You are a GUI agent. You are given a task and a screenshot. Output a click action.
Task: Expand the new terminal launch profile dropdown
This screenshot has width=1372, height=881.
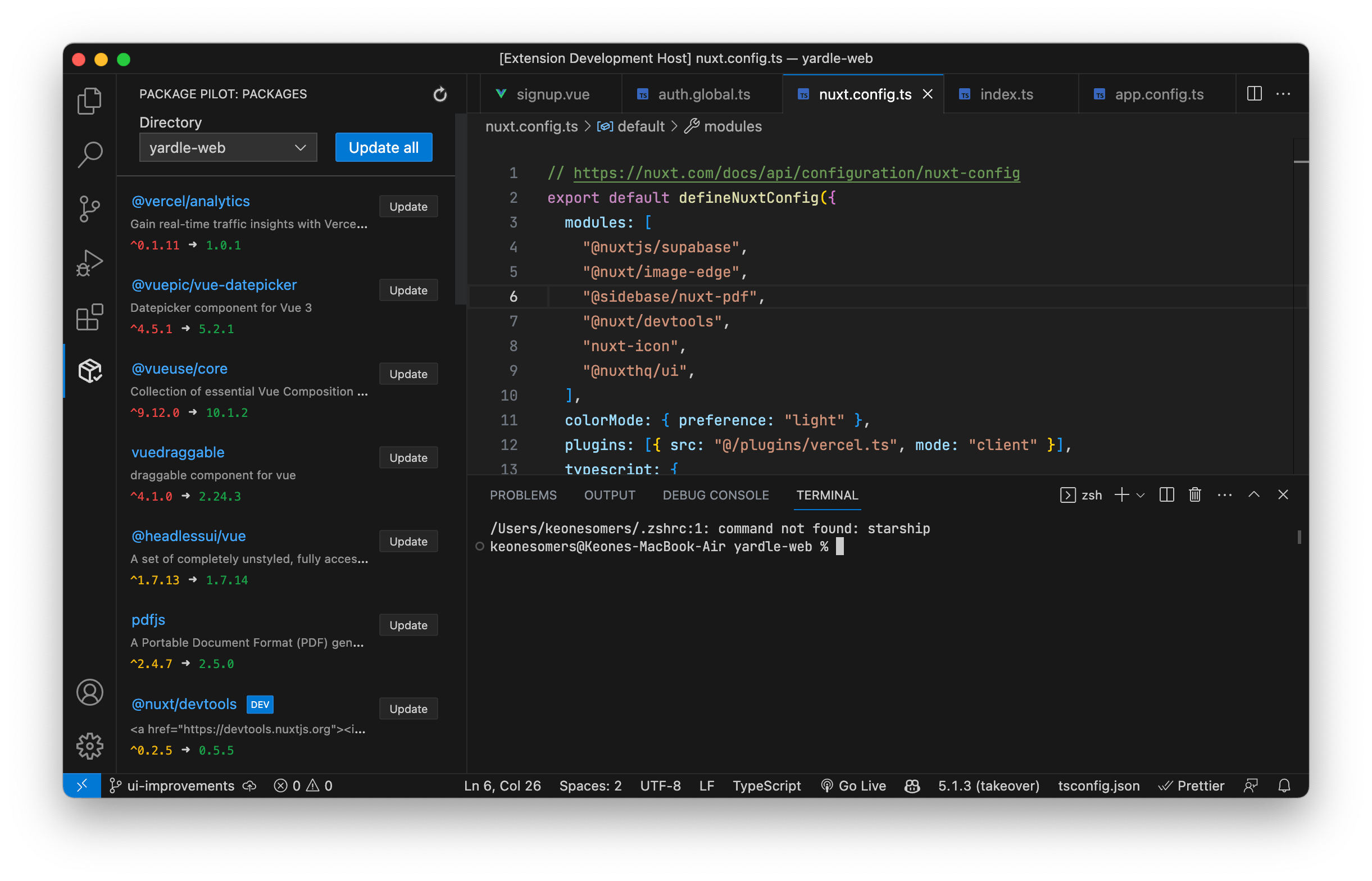(1141, 496)
